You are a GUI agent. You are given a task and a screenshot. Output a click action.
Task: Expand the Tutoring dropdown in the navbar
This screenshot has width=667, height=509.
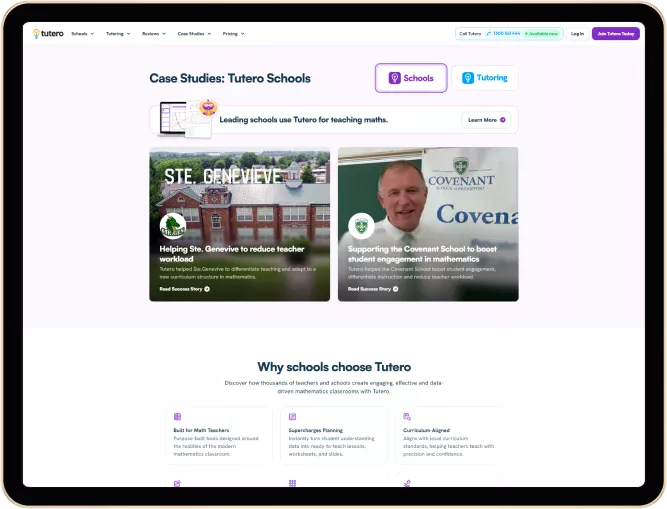pyautogui.click(x=118, y=33)
